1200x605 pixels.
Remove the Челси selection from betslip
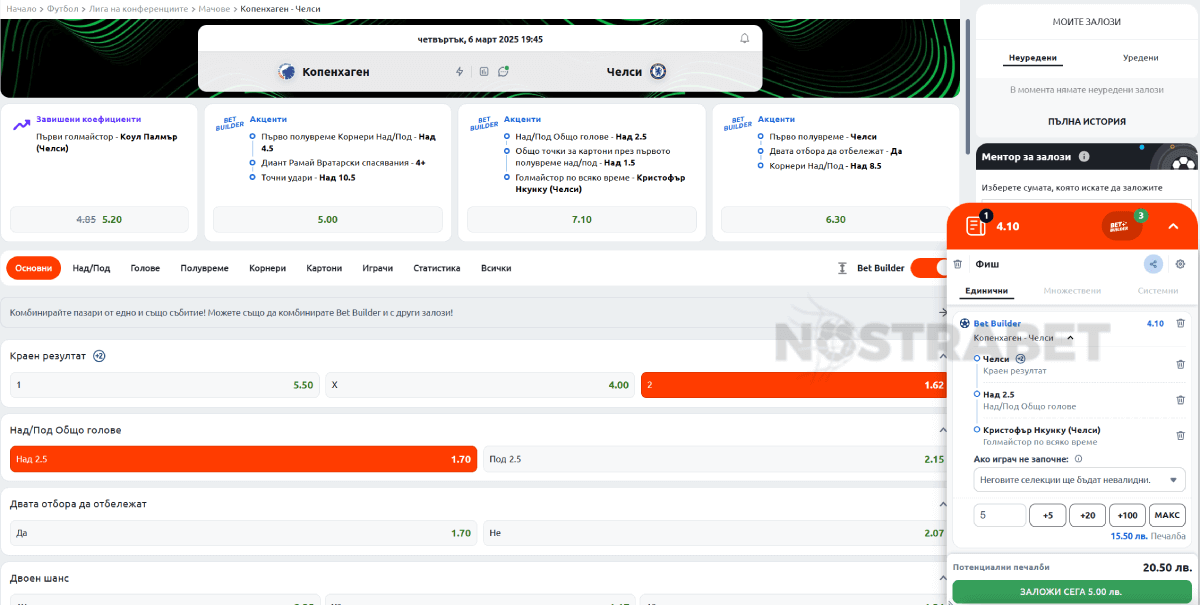click(1181, 364)
